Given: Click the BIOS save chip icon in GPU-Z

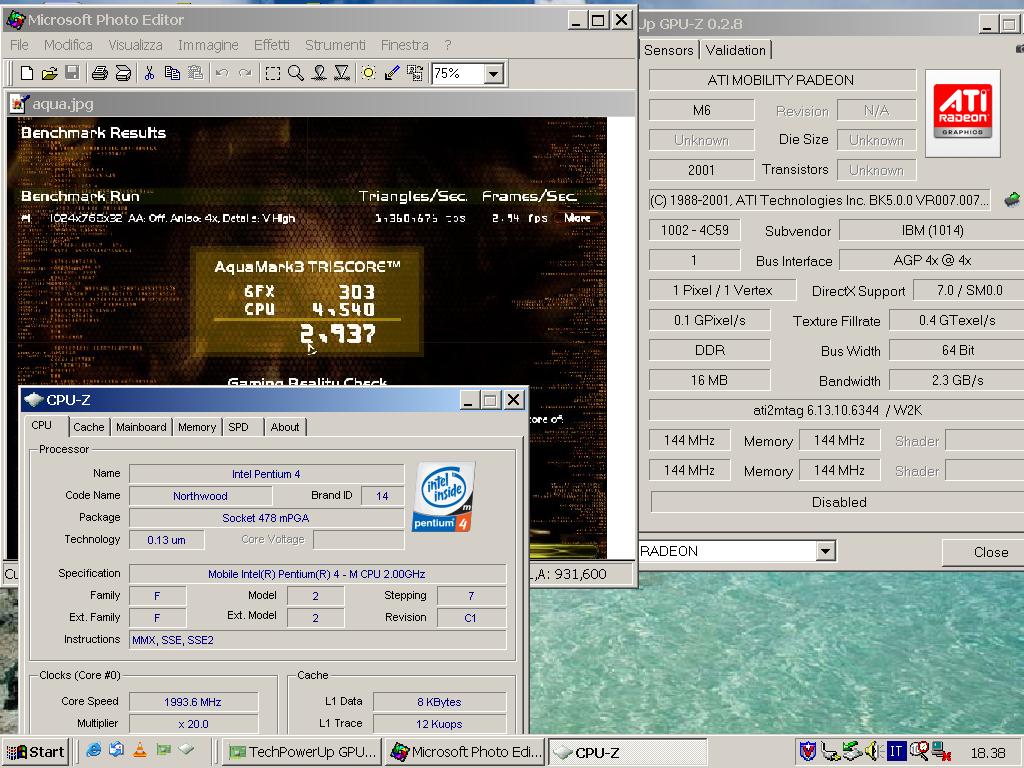Looking at the screenshot, I should 1012,199.
